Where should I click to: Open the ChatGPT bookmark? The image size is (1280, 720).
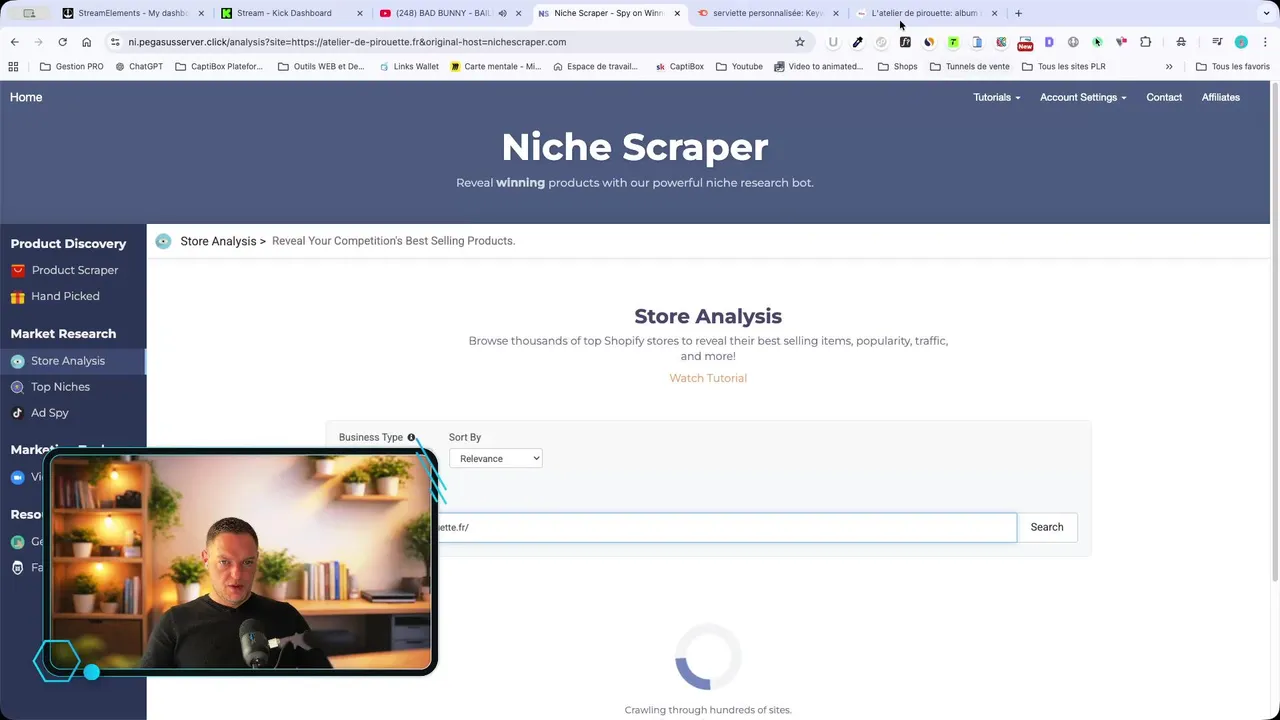(139, 67)
